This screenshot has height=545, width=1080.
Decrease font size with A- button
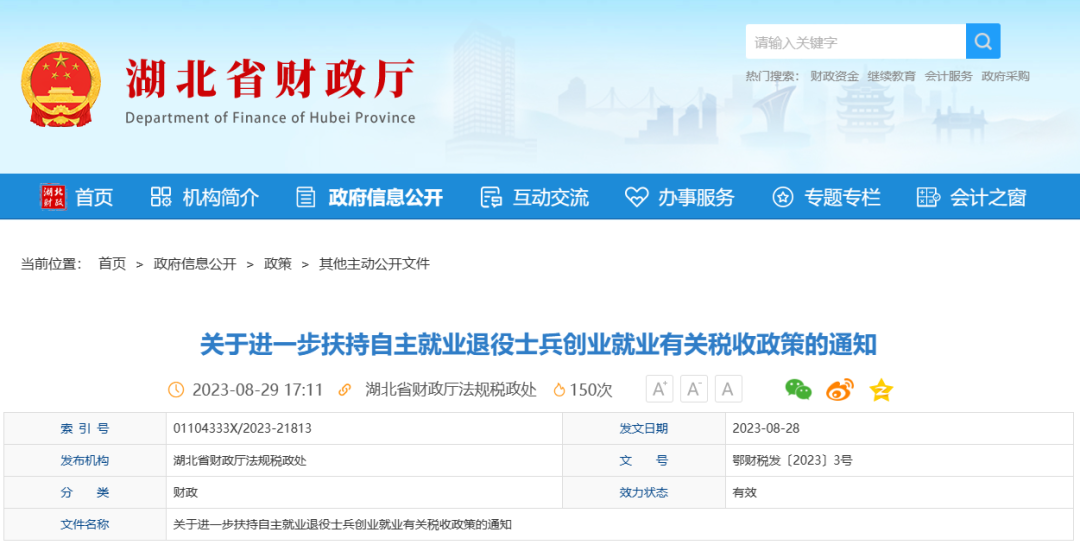click(694, 389)
